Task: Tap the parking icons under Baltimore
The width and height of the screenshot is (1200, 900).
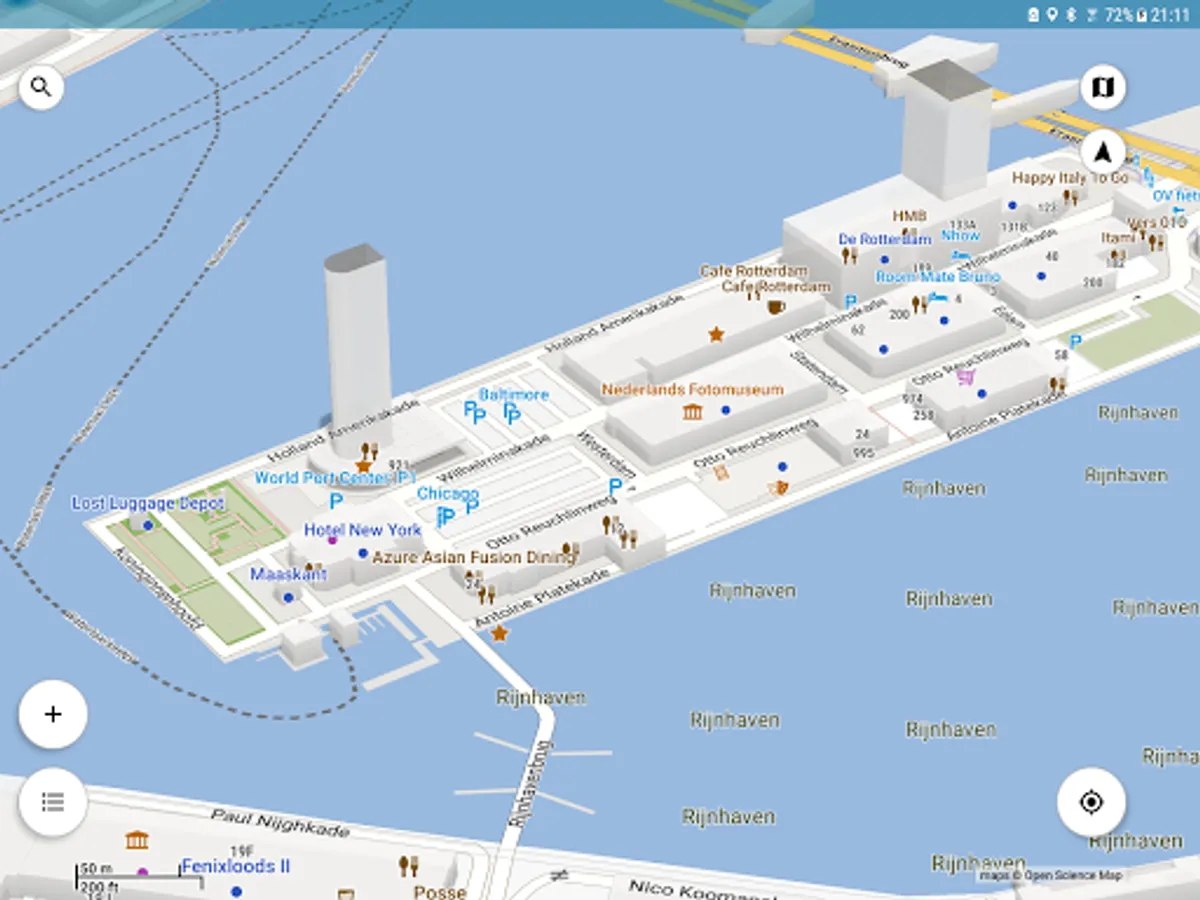Action: click(x=492, y=412)
